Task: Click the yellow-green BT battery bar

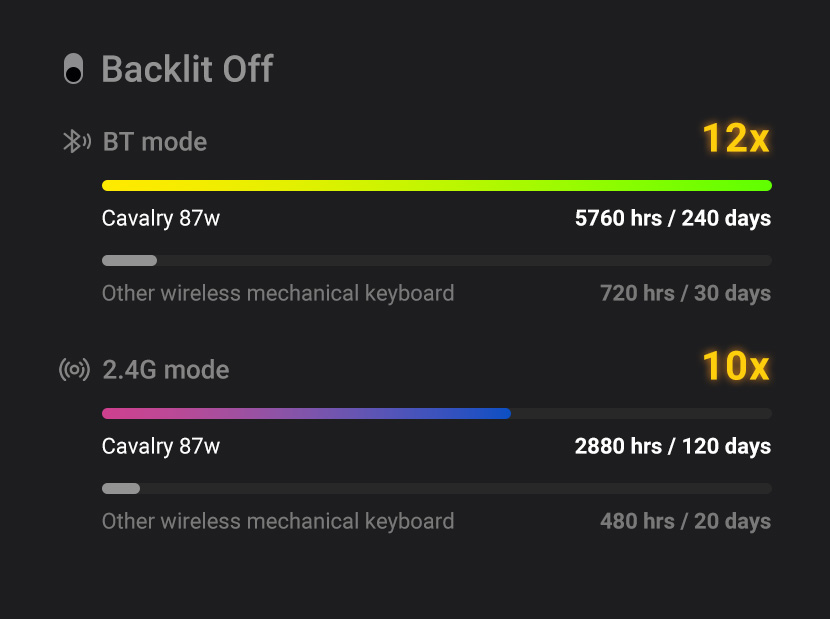Action: 436,185
